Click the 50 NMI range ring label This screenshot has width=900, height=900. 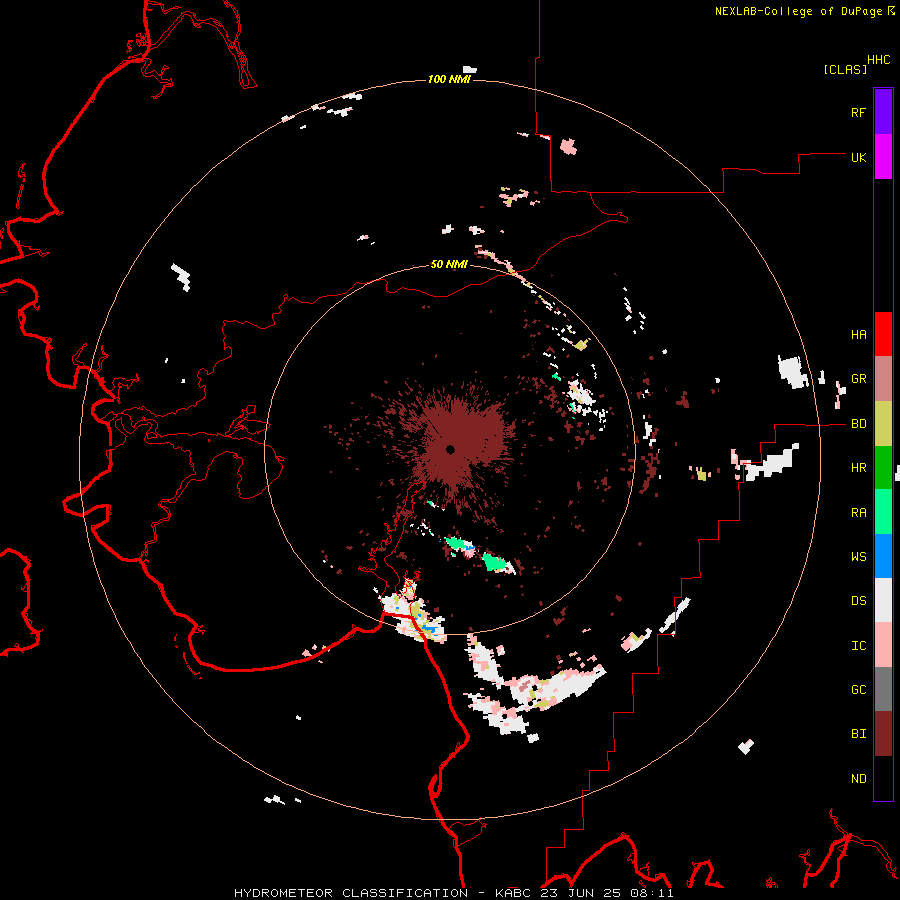click(449, 264)
